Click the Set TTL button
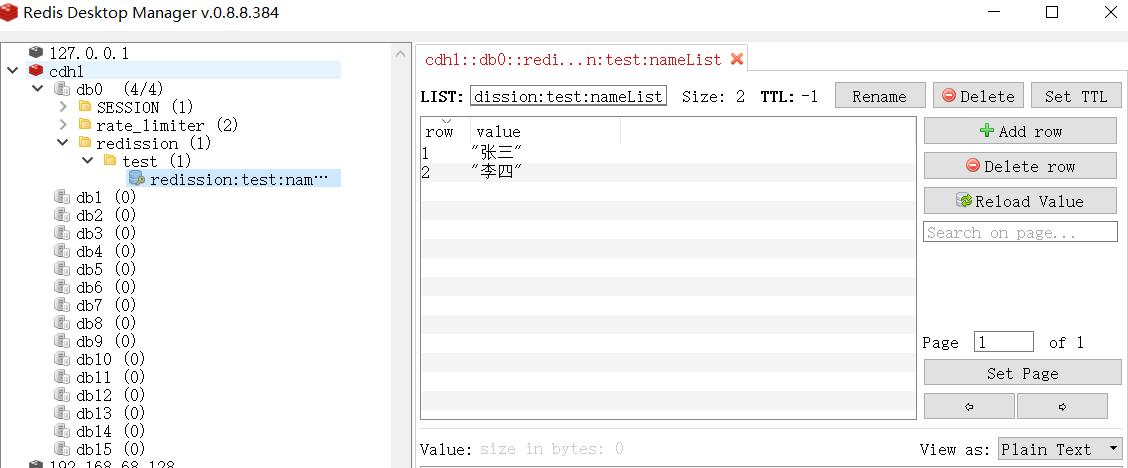Image resolution: width=1128 pixels, height=468 pixels. point(1075,96)
